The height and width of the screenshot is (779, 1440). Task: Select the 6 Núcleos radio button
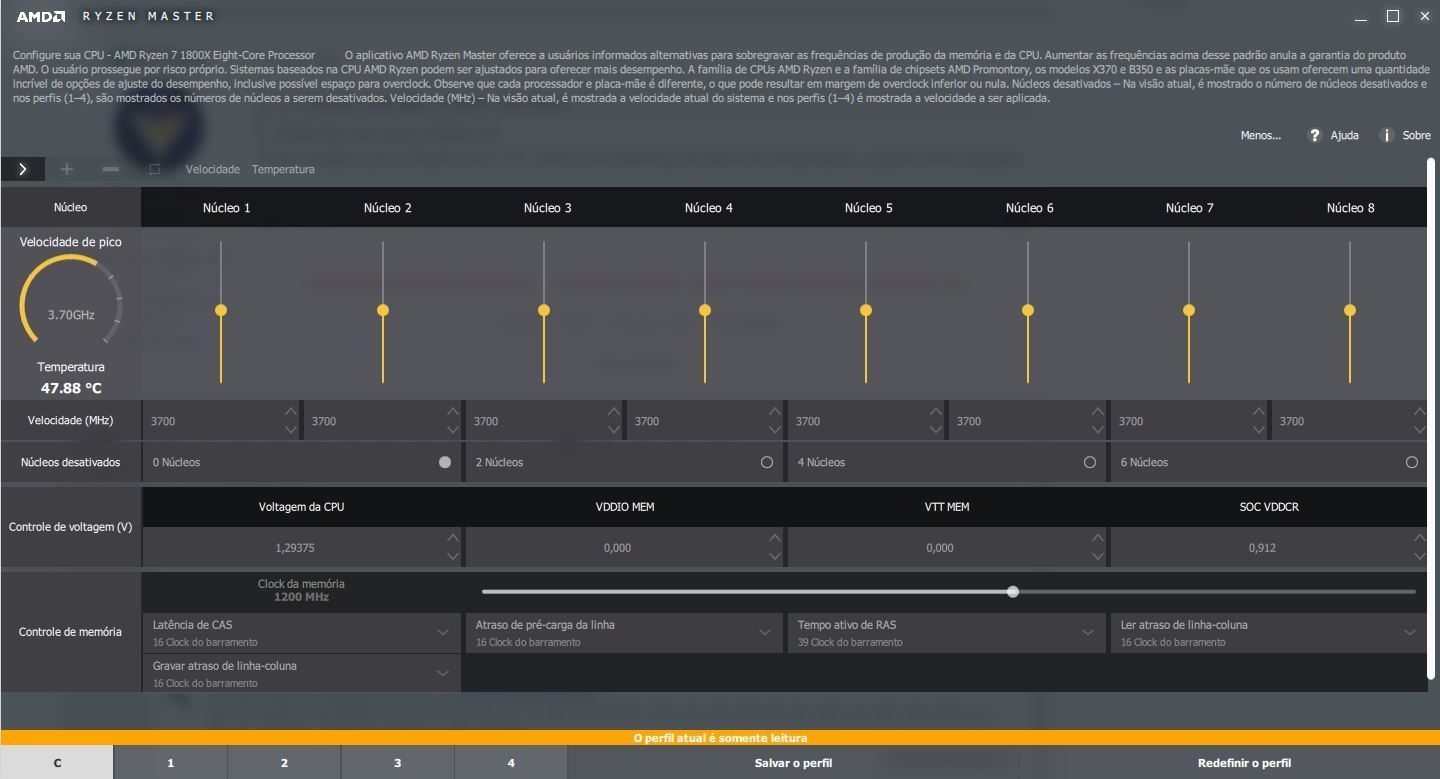click(x=1412, y=462)
